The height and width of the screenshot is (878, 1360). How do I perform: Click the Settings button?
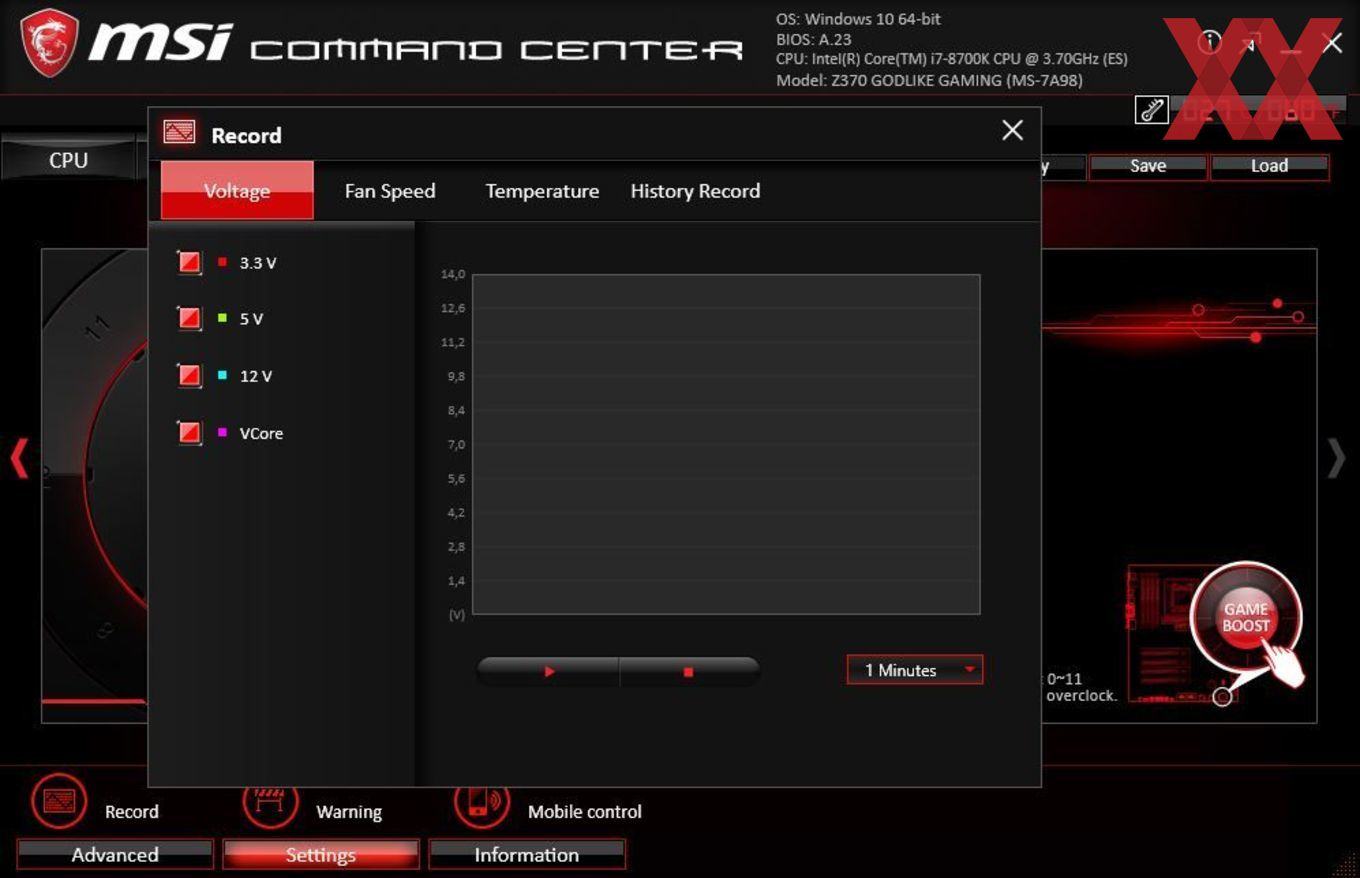coord(320,855)
